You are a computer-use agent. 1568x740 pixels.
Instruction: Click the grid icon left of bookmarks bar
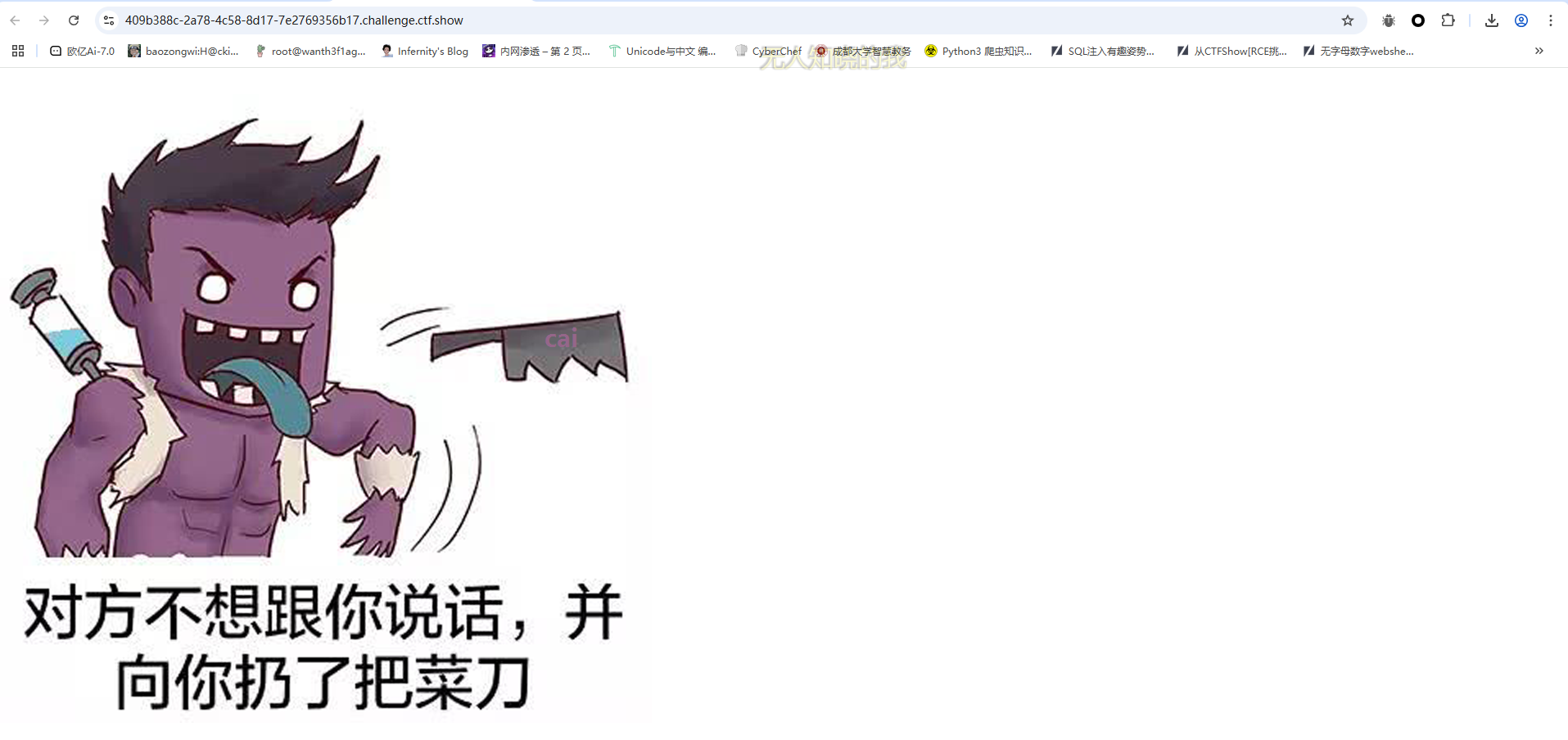click(x=17, y=51)
